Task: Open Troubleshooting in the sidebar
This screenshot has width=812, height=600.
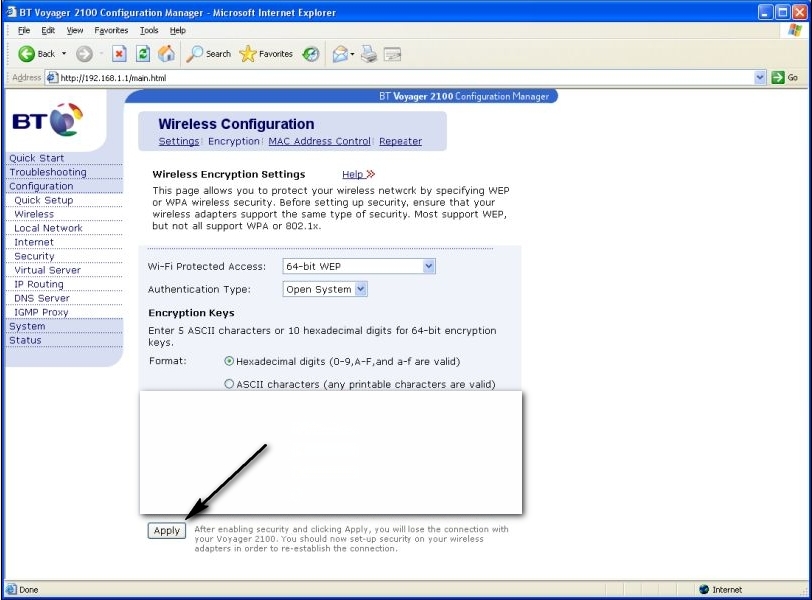Action: [48, 172]
